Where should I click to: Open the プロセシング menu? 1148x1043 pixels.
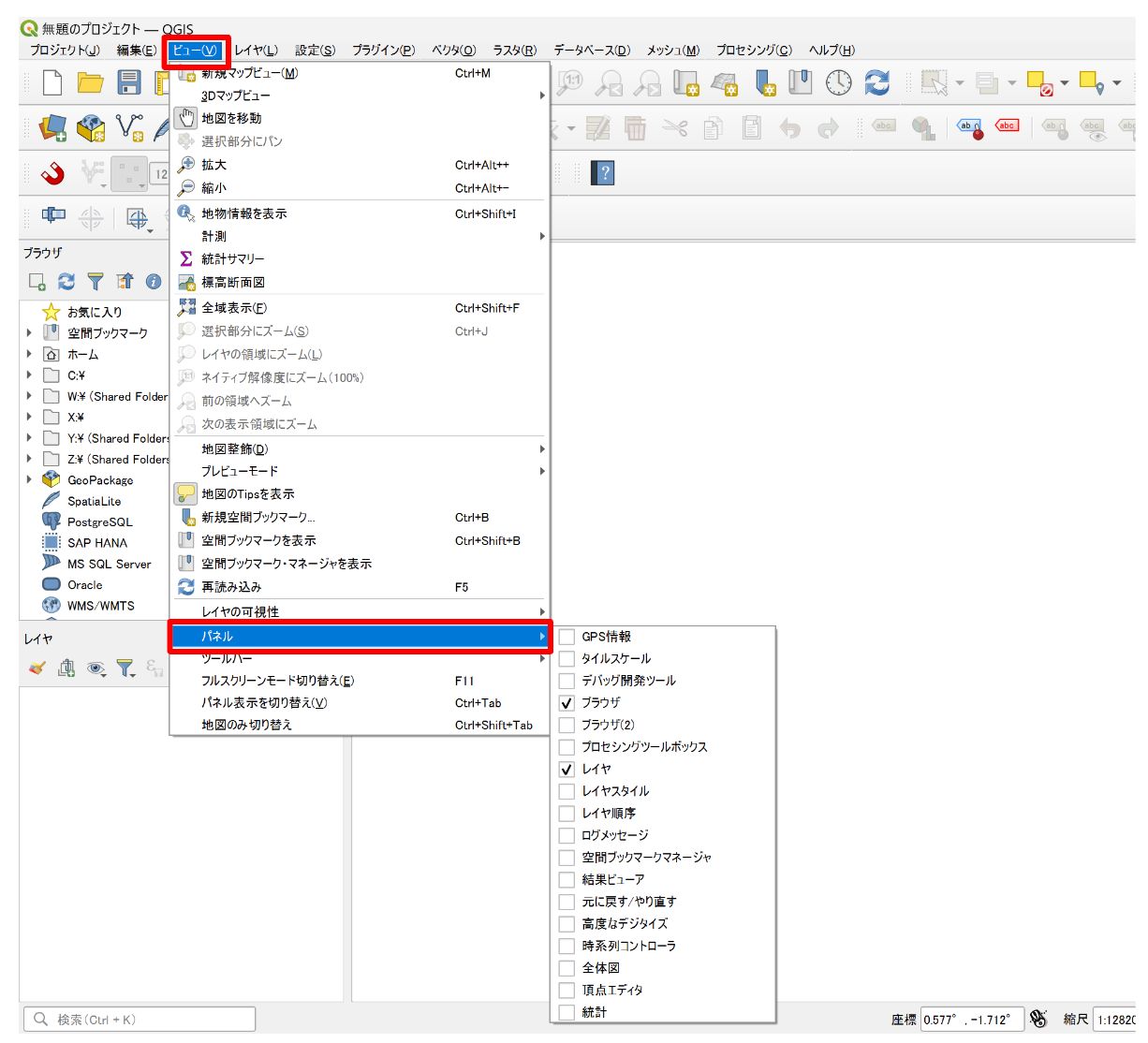(x=754, y=51)
